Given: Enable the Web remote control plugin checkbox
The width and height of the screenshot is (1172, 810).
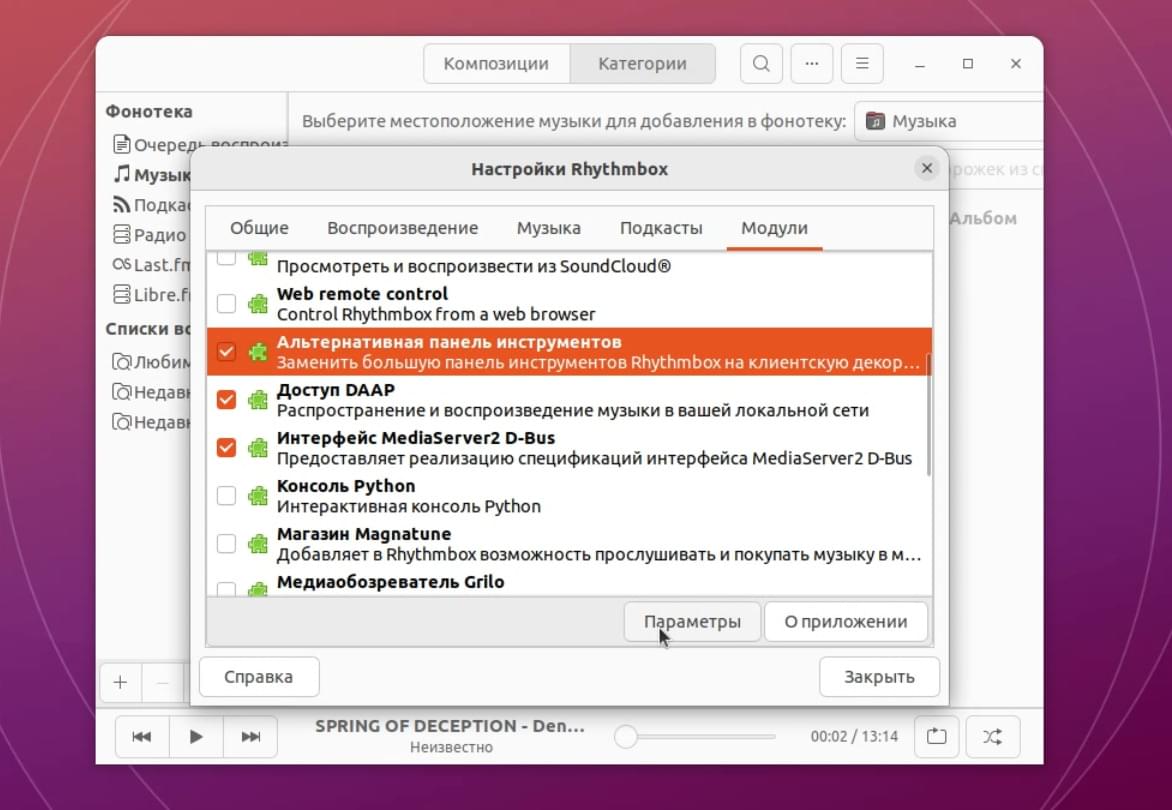Looking at the screenshot, I should [226, 304].
